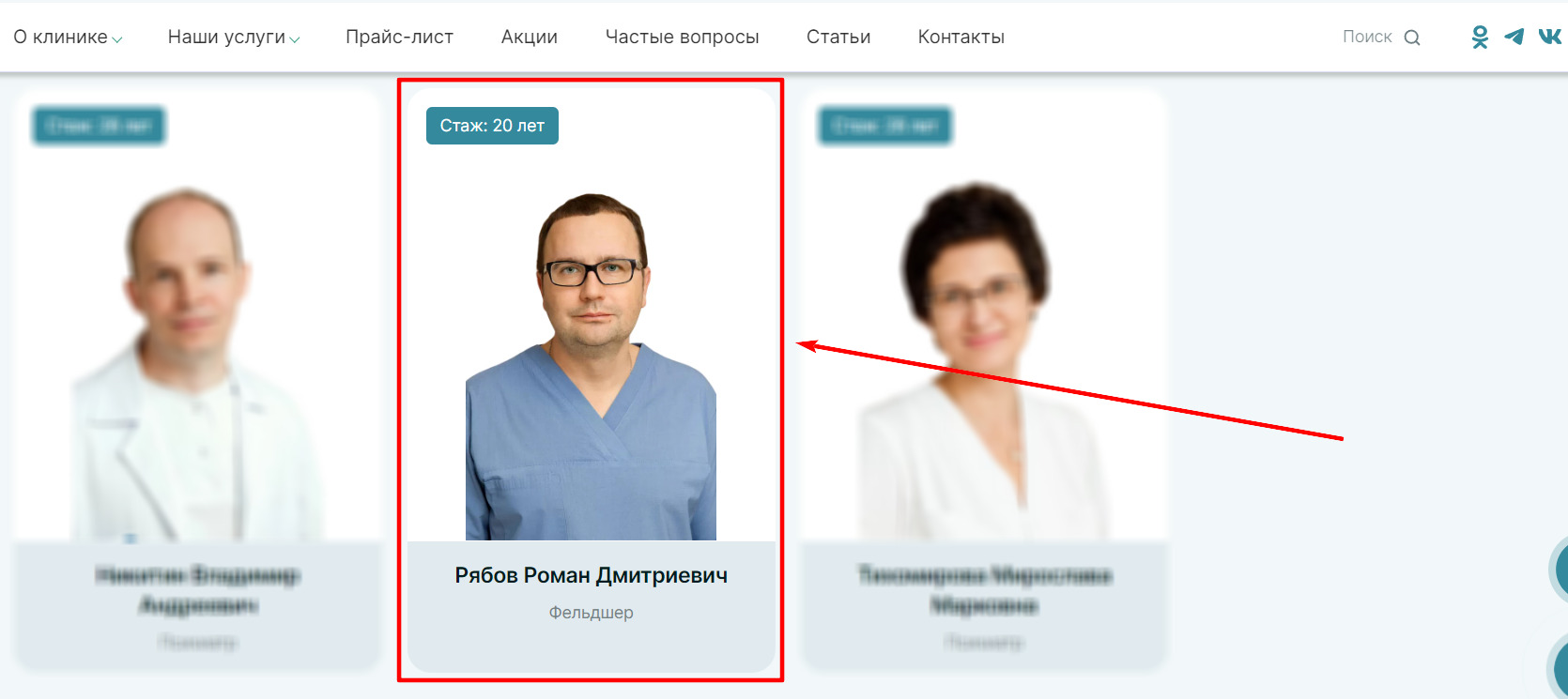Go to «Частые вопросы» page
1568x699 pixels.
click(683, 37)
